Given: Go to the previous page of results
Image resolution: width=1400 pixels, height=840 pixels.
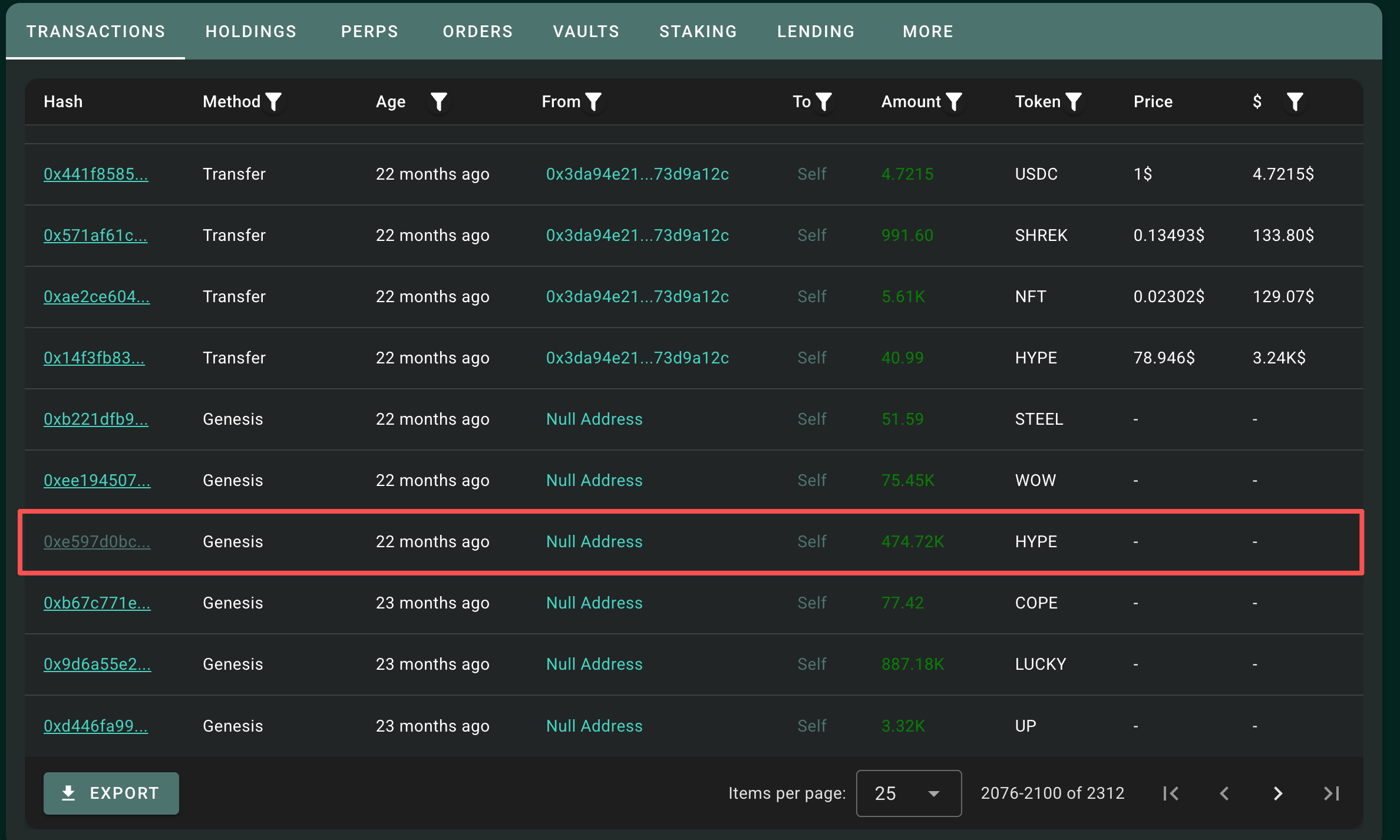Looking at the screenshot, I should 1224,793.
